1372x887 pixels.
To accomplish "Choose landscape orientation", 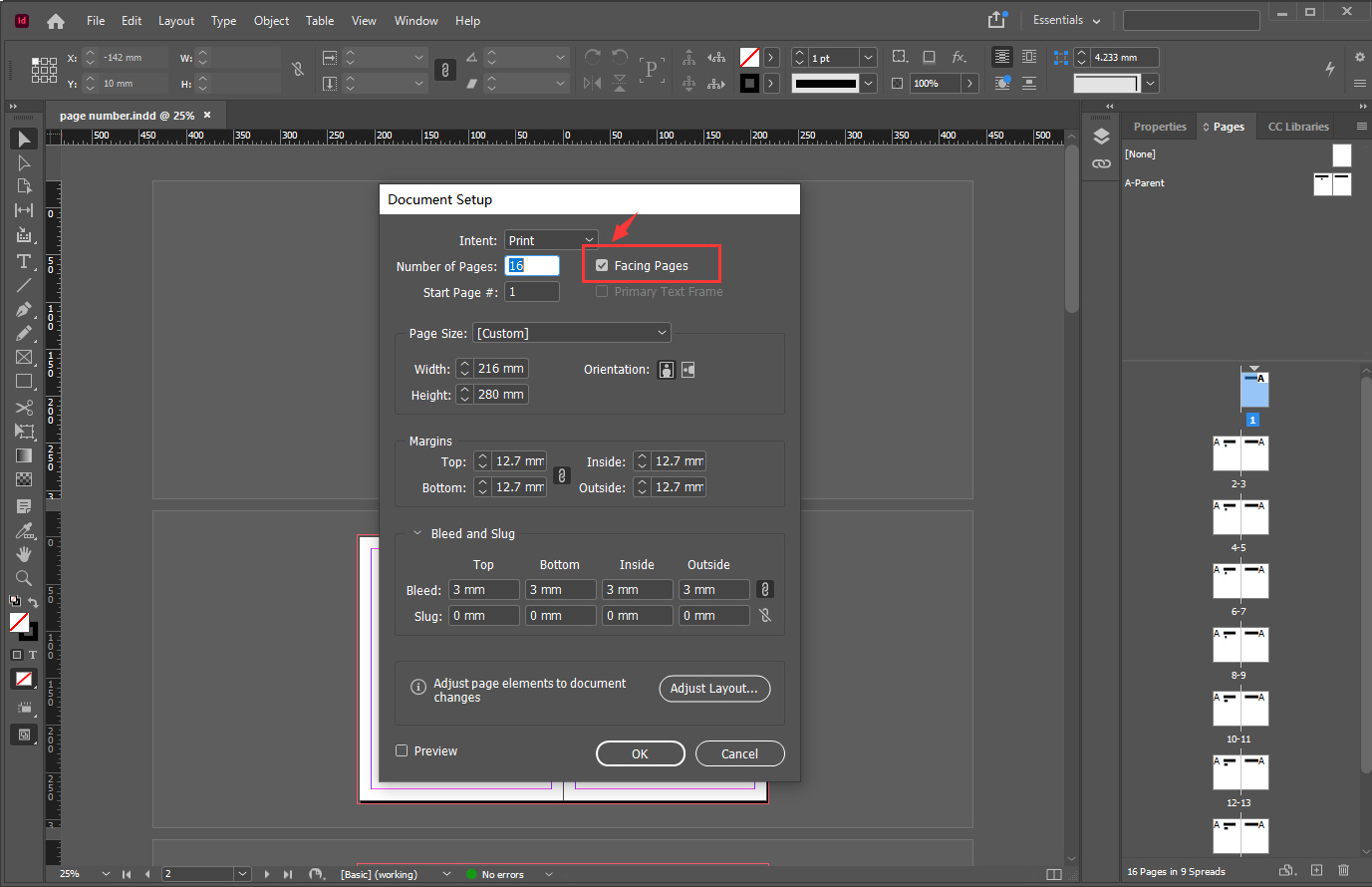I will click(x=687, y=370).
